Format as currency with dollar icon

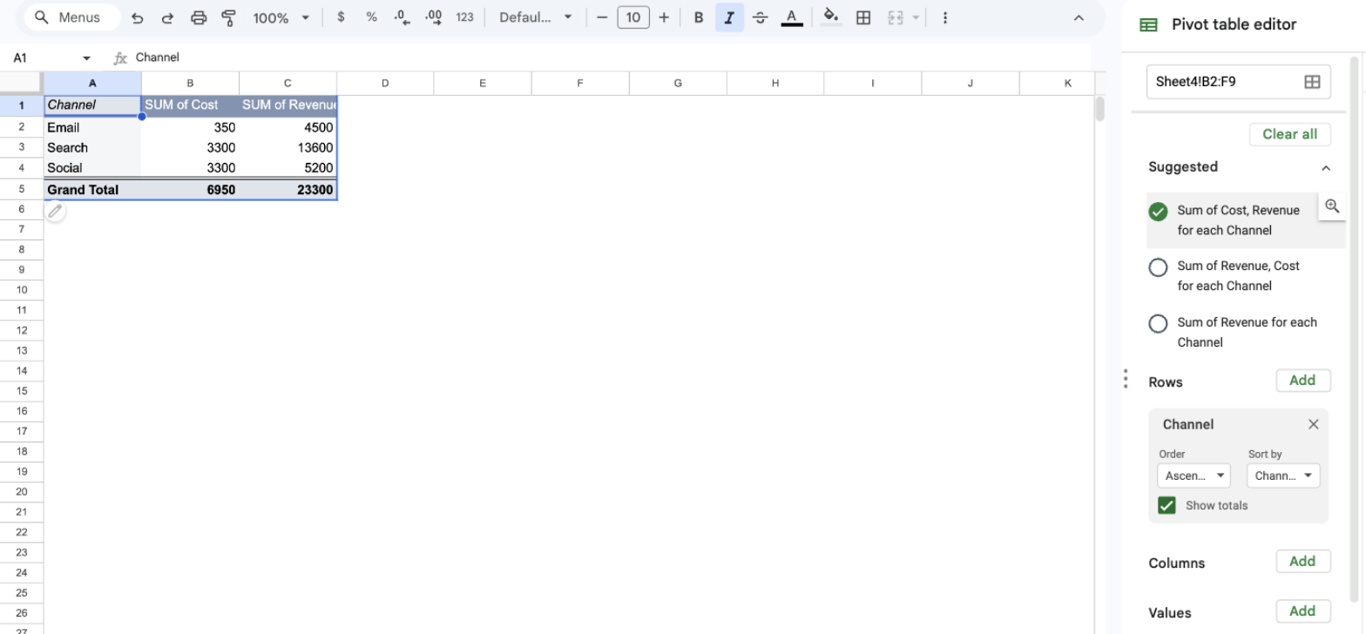(341, 18)
